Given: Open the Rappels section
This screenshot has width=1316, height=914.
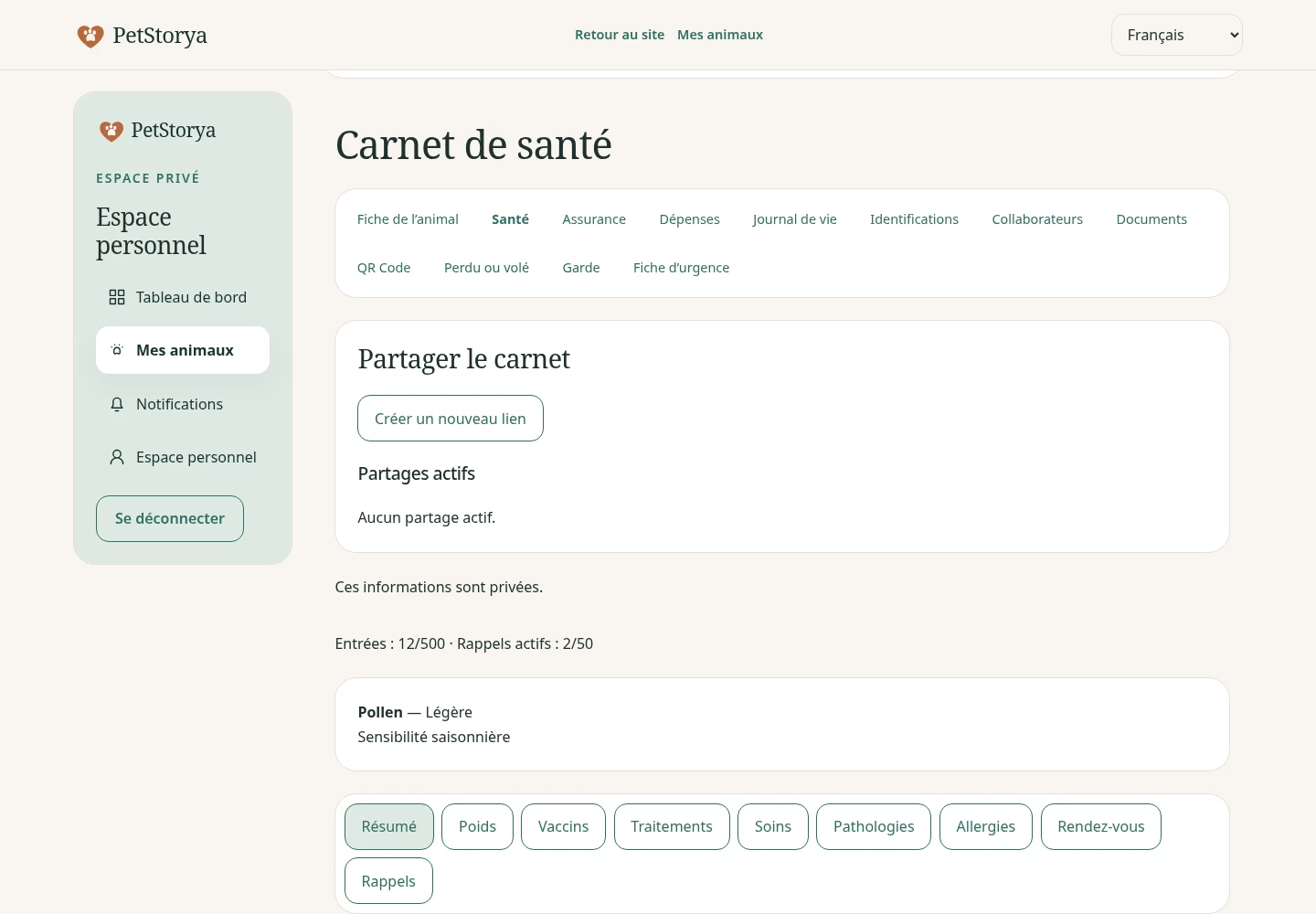Looking at the screenshot, I should pyautogui.click(x=388, y=881).
